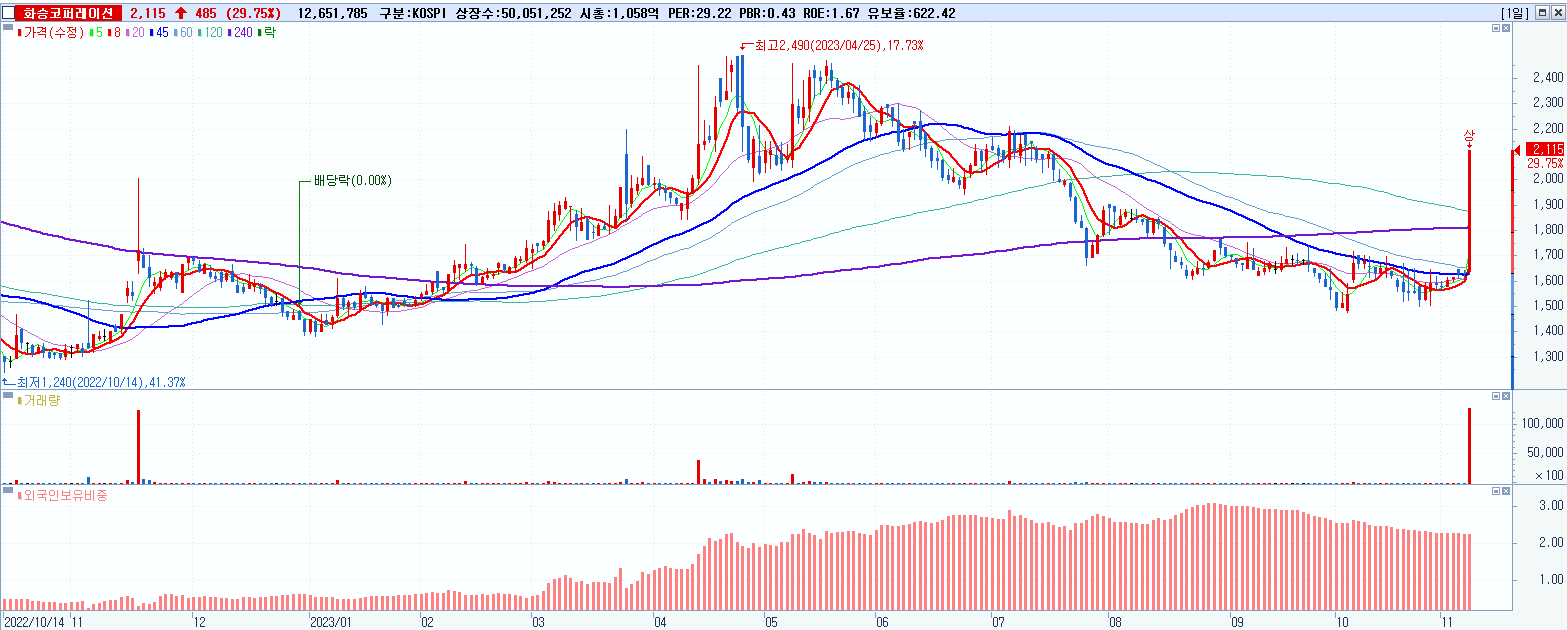Click the 2023/01 label on time axis
The height and width of the screenshot is (630, 1567).
click(331, 620)
